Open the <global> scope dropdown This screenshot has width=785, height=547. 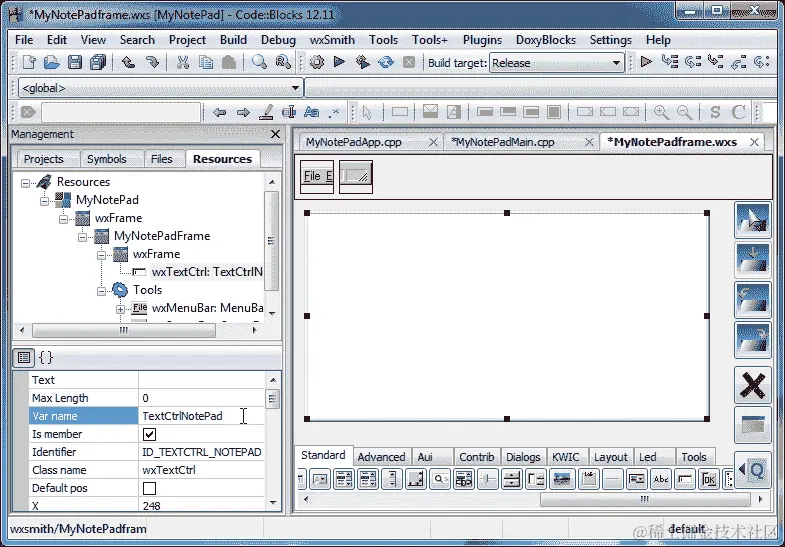tap(160, 88)
